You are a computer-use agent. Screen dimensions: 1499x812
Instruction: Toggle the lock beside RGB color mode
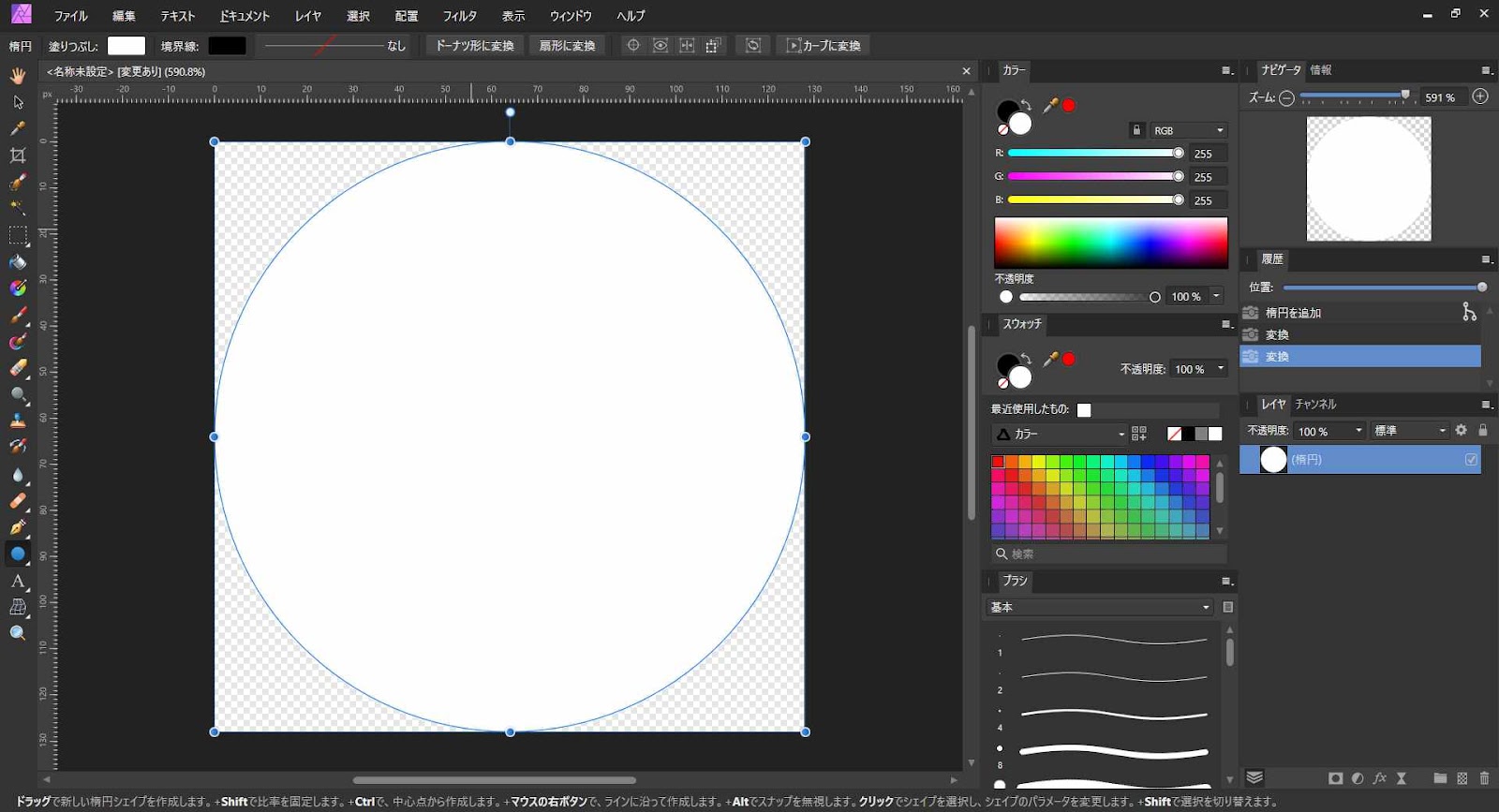1136,130
